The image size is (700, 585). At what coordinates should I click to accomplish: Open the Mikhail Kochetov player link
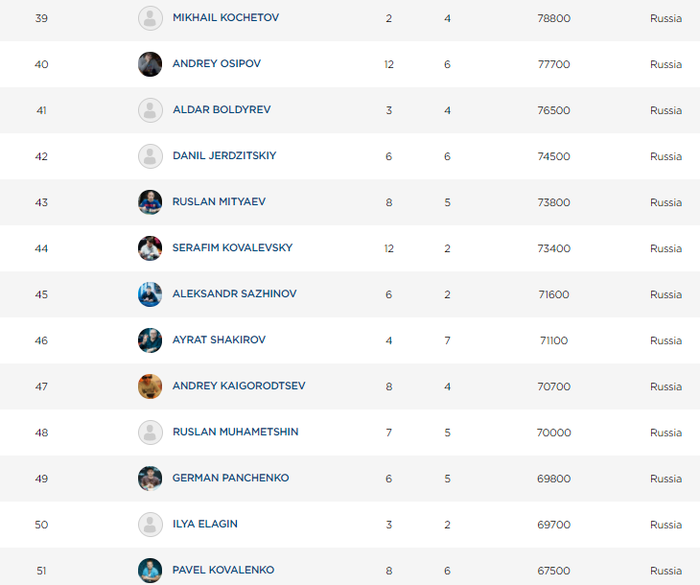click(x=225, y=18)
